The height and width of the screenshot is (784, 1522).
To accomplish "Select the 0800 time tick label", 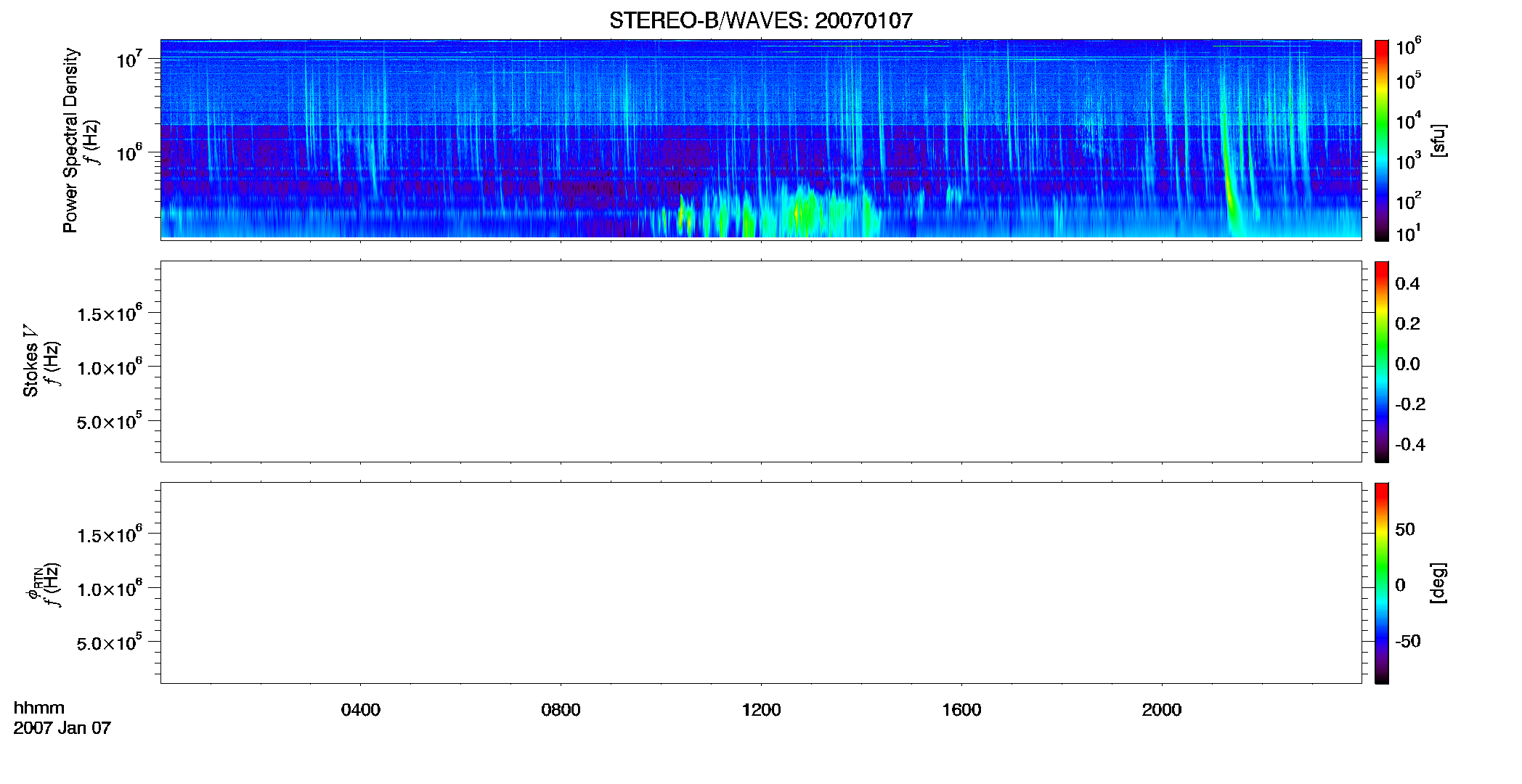I will tap(561, 709).
